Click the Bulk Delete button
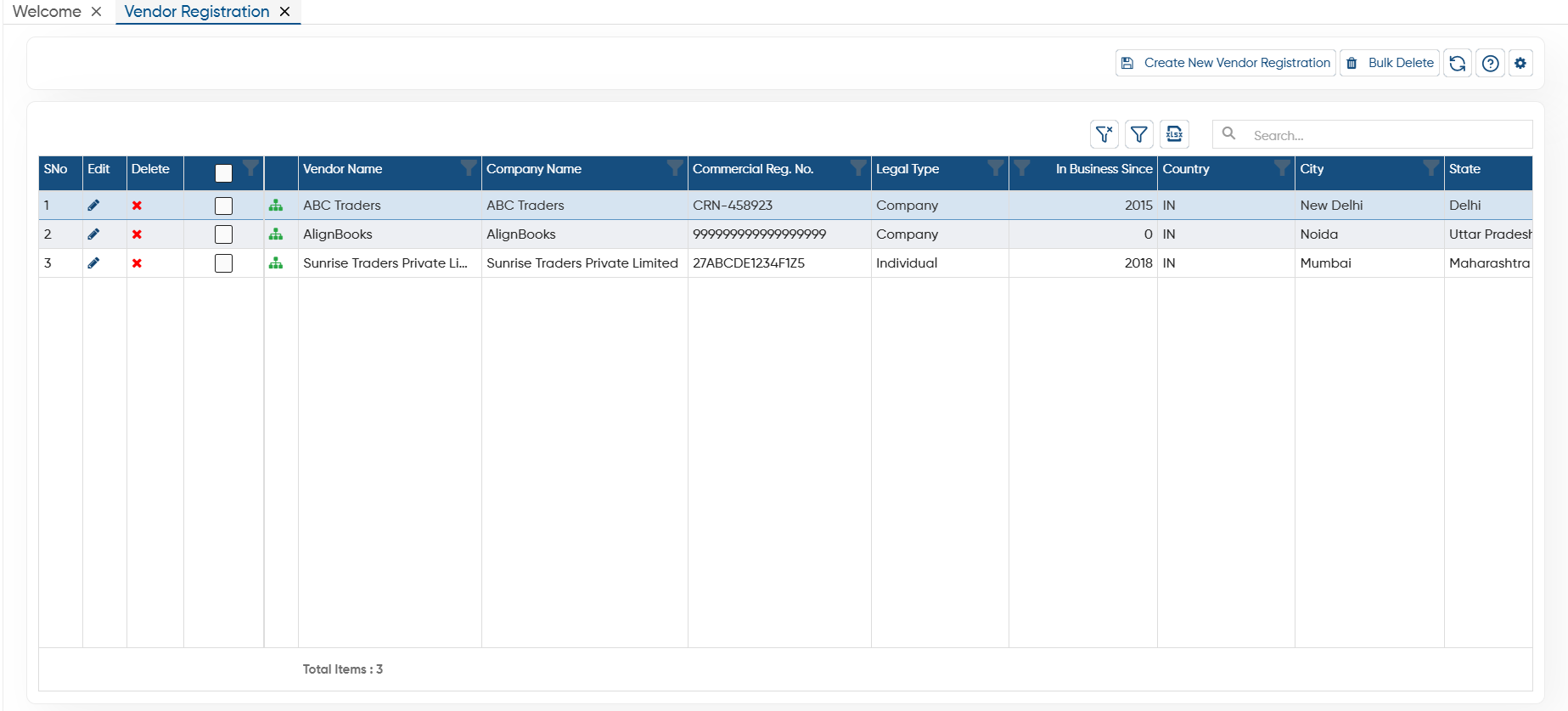This screenshot has height=711, width=1568. click(x=1389, y=63)
